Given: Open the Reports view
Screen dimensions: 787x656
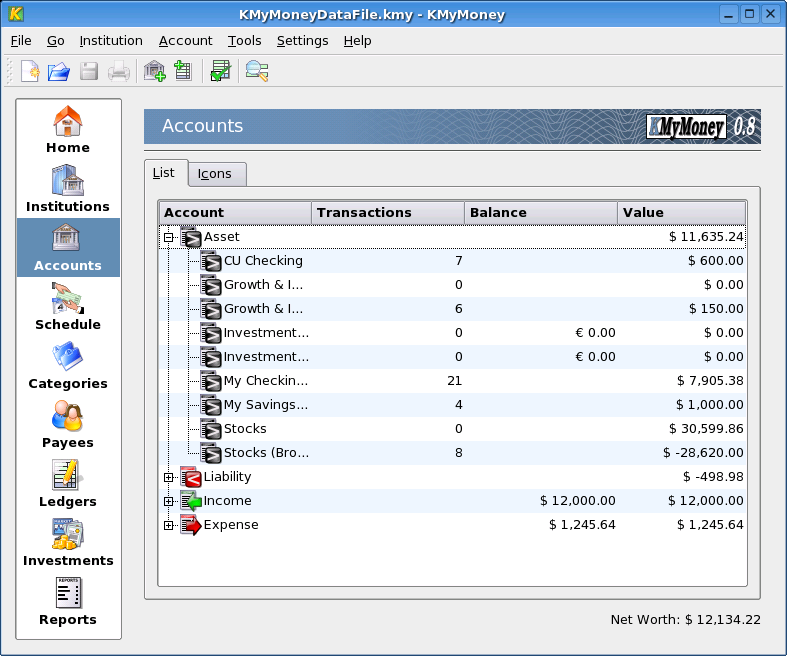Looking at the screenshot, I should pyautogui.click(x=68, y=601).
